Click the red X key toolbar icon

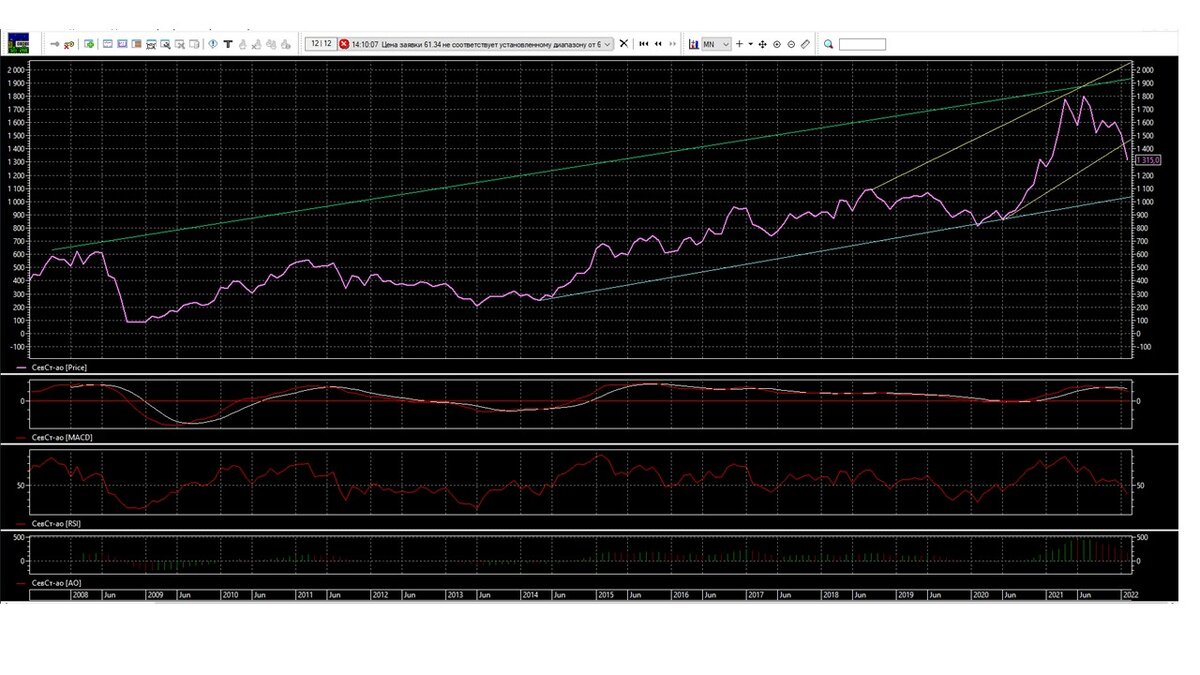pyautogui.click(x=69, y=44)
